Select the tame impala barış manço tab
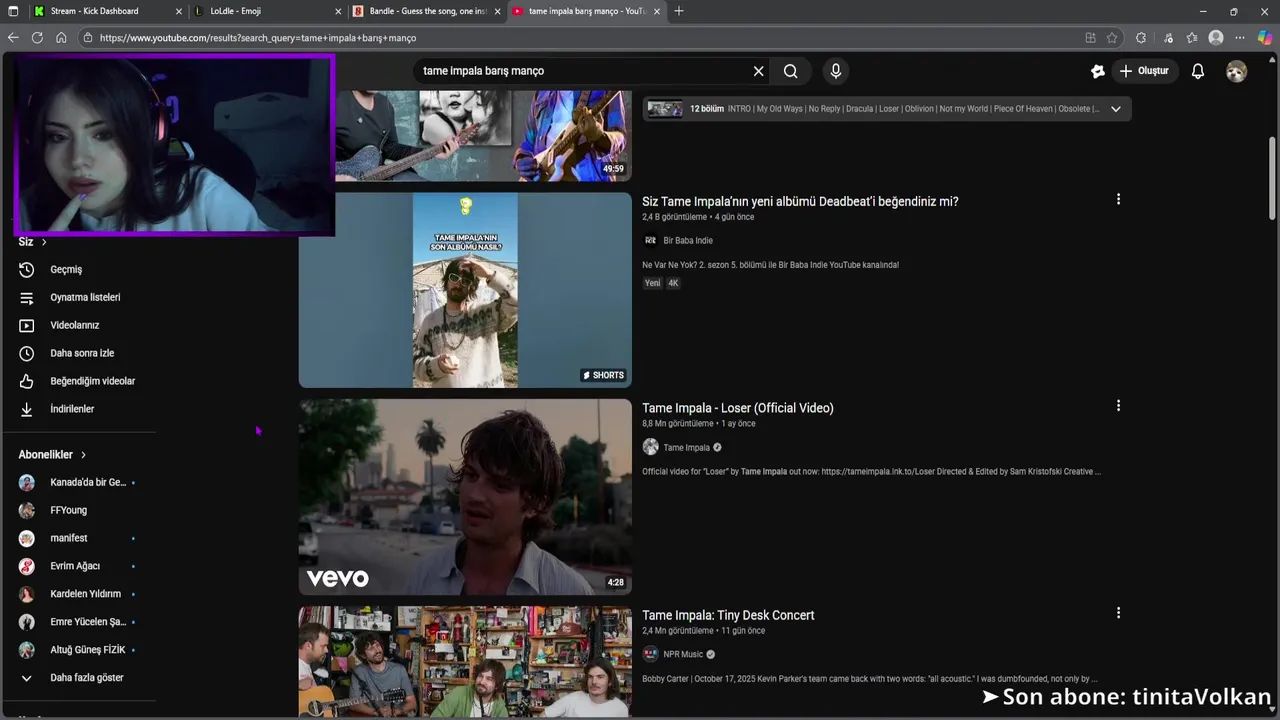The width and height of the screenshot is (1280, 720). 586,11
